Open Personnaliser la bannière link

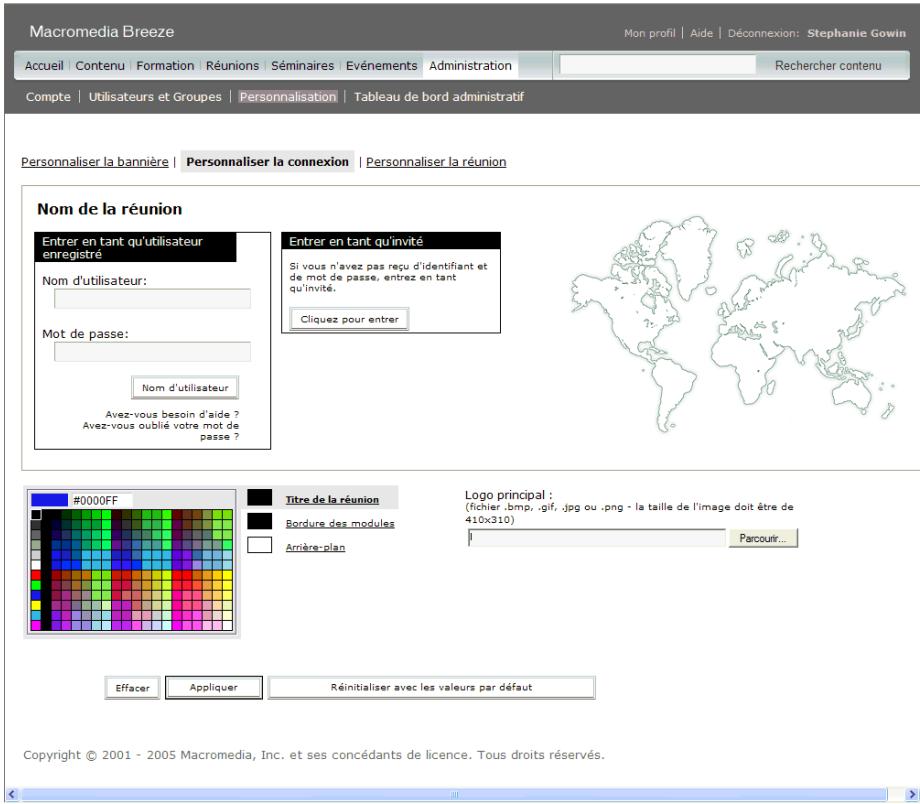pyautogui.click(x=94, y=162)
